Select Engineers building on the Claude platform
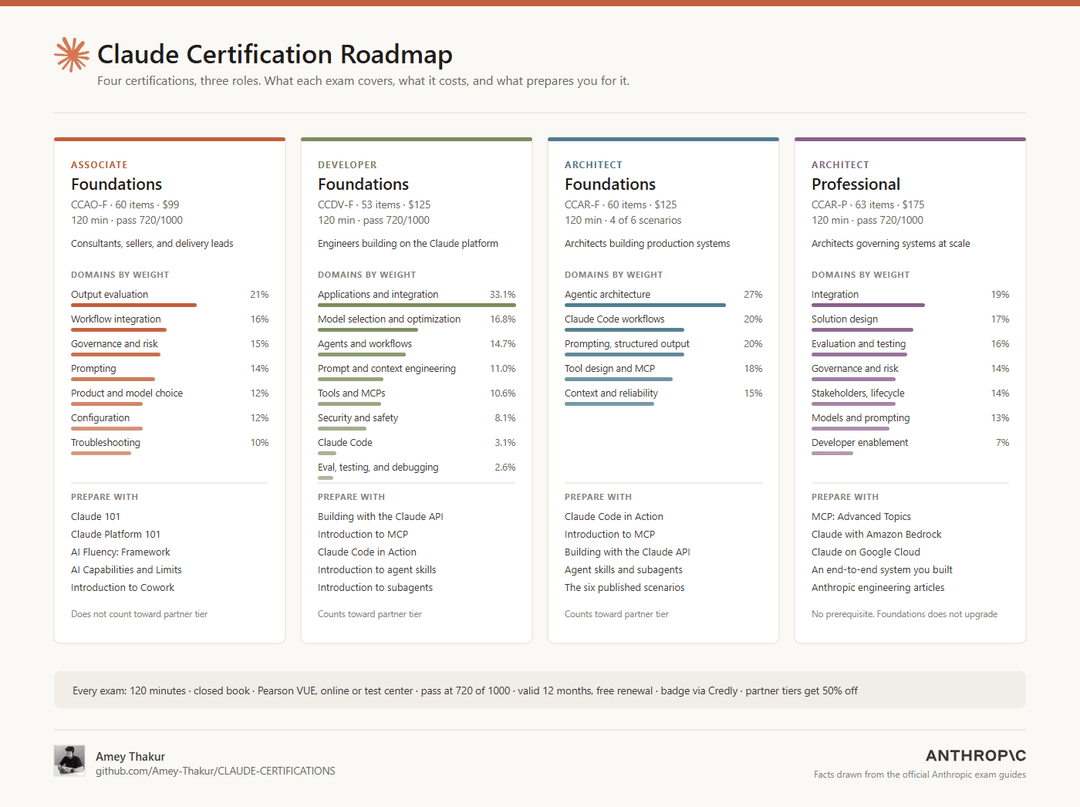The image size is (1080, 807). point(408,243)
